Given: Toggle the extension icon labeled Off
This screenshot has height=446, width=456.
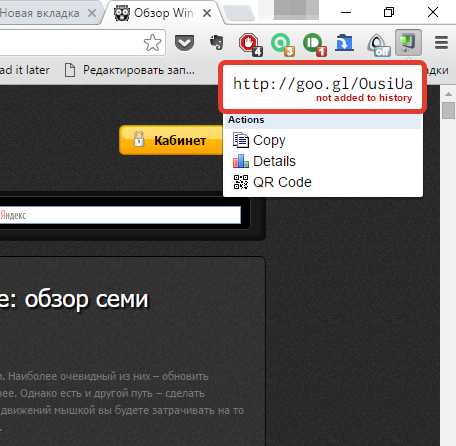Looking at the screenshot, I should click(379, 45).
